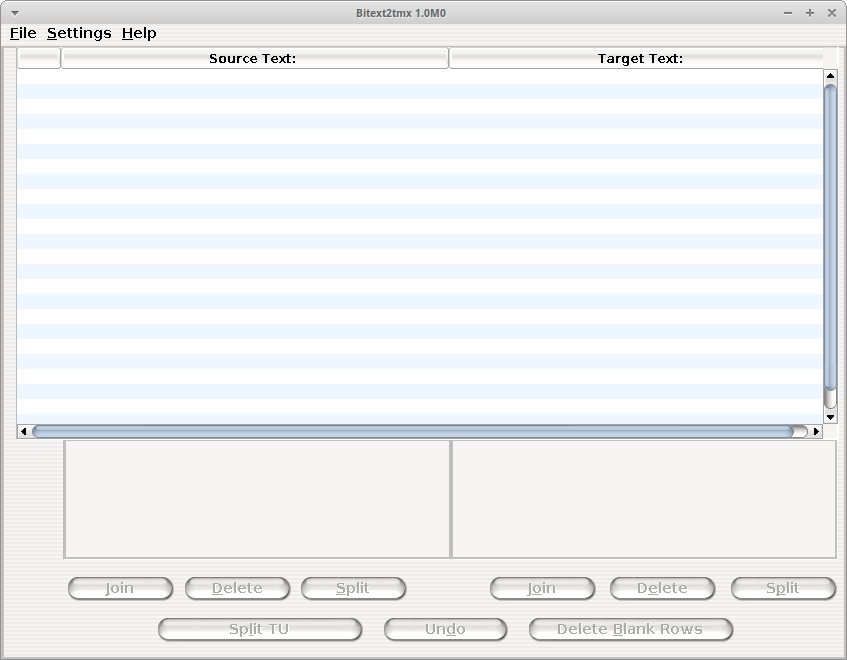Click the horizontal scrollbar thumb
The width and height of the screenshot is (847, 660).
(413, 431)
